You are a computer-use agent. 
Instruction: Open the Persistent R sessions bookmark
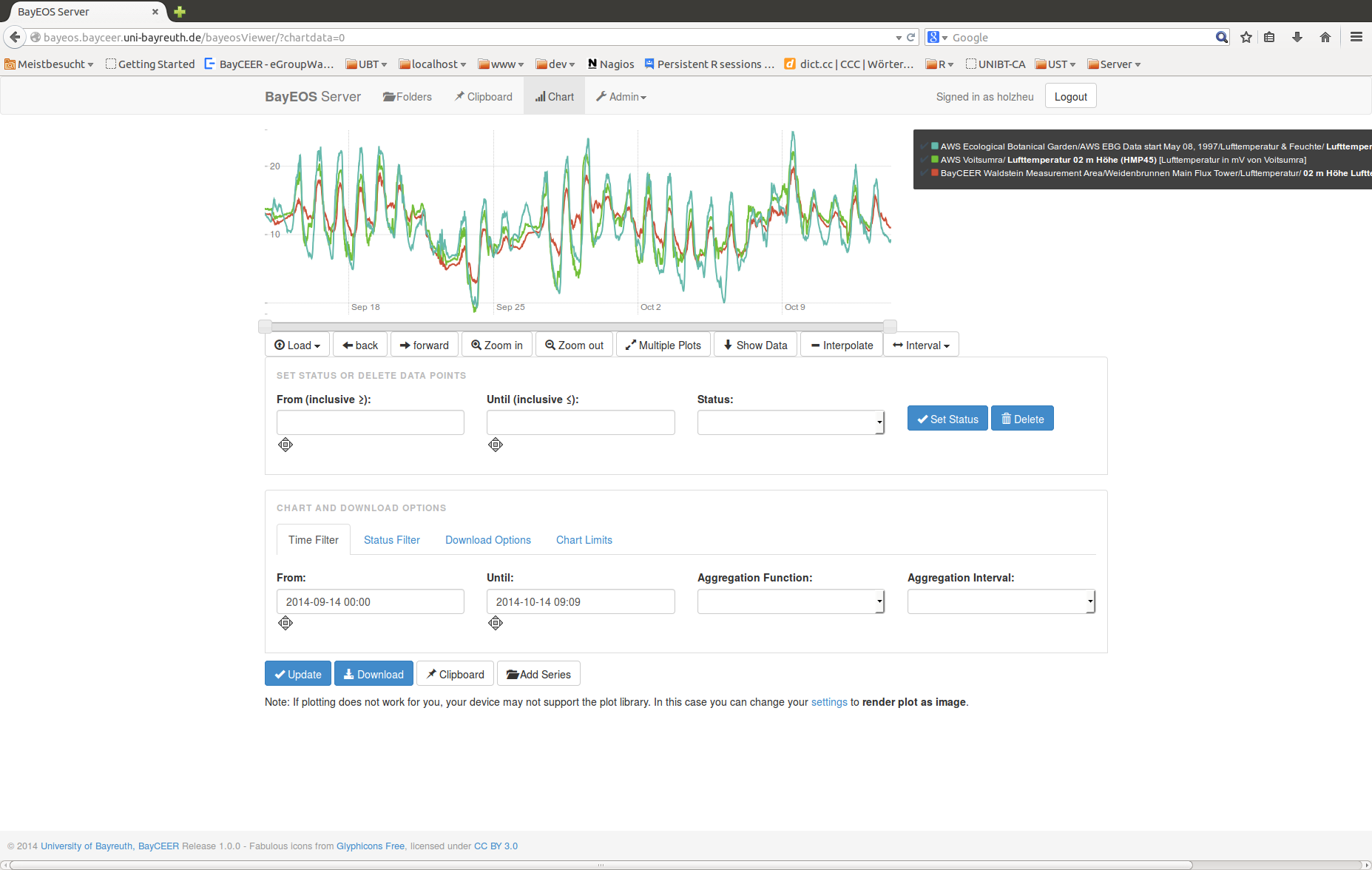pos(709,64)
